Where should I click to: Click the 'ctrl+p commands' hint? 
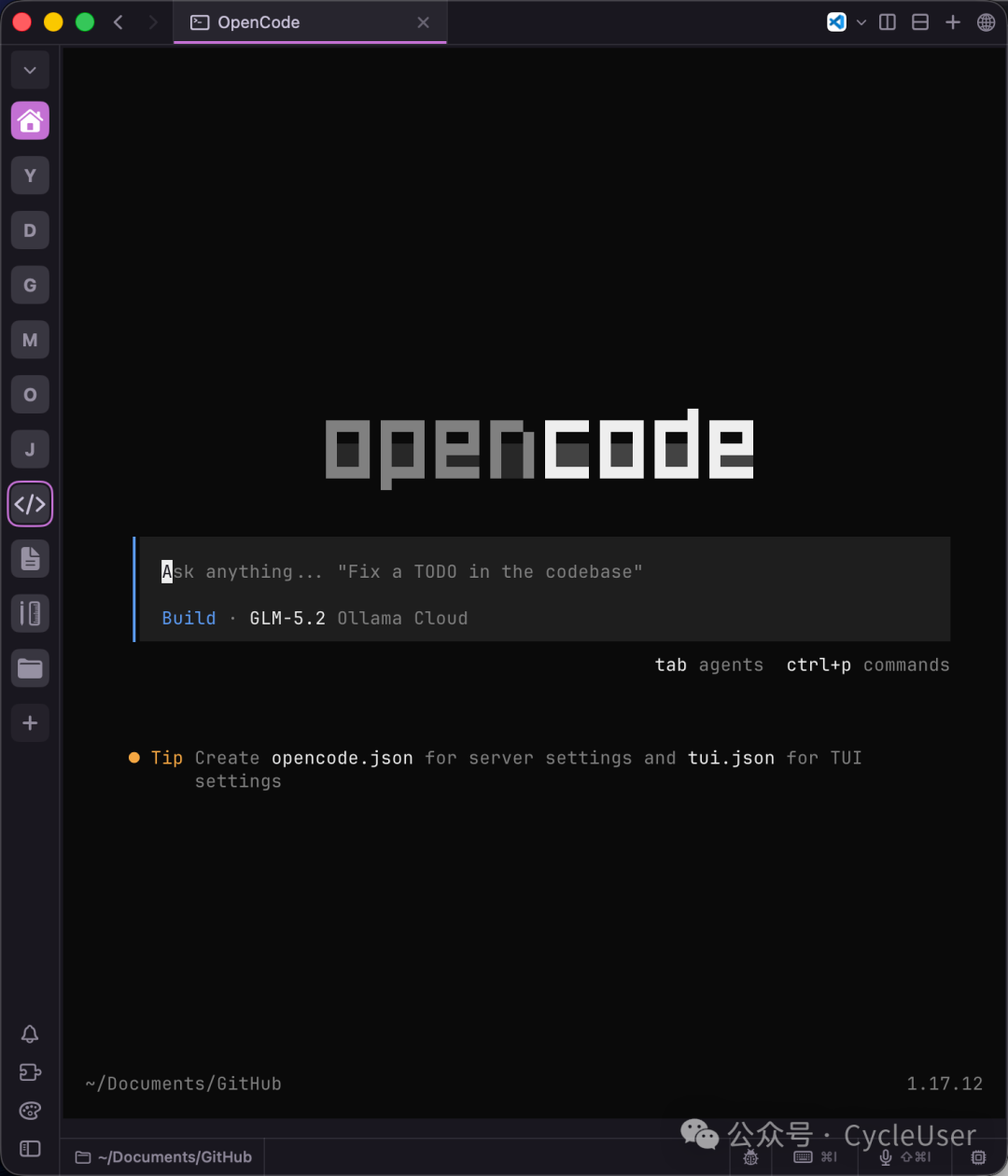[x=868, y=665]
